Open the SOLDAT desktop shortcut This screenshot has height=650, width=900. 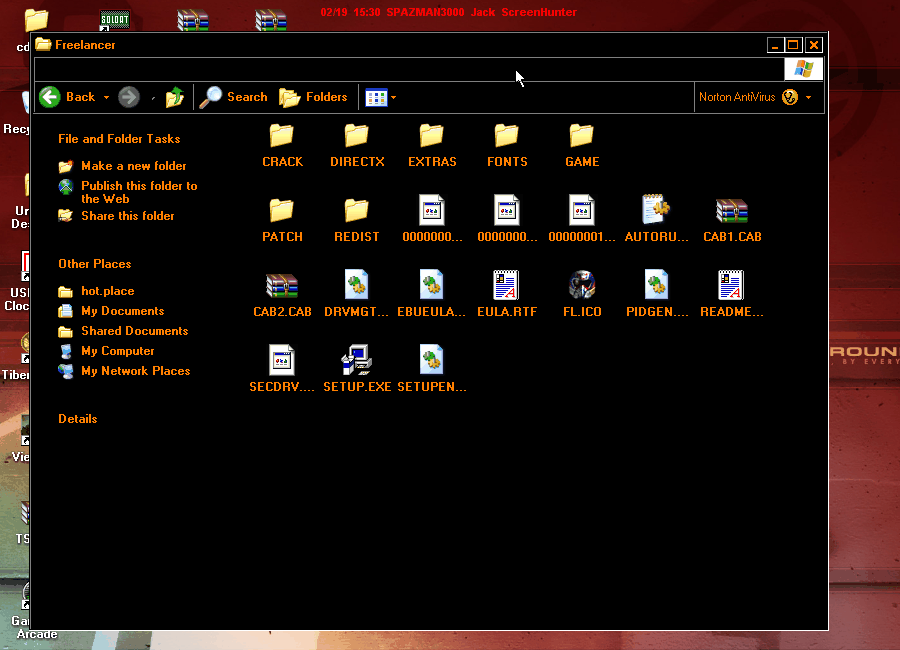pos(114,20)
